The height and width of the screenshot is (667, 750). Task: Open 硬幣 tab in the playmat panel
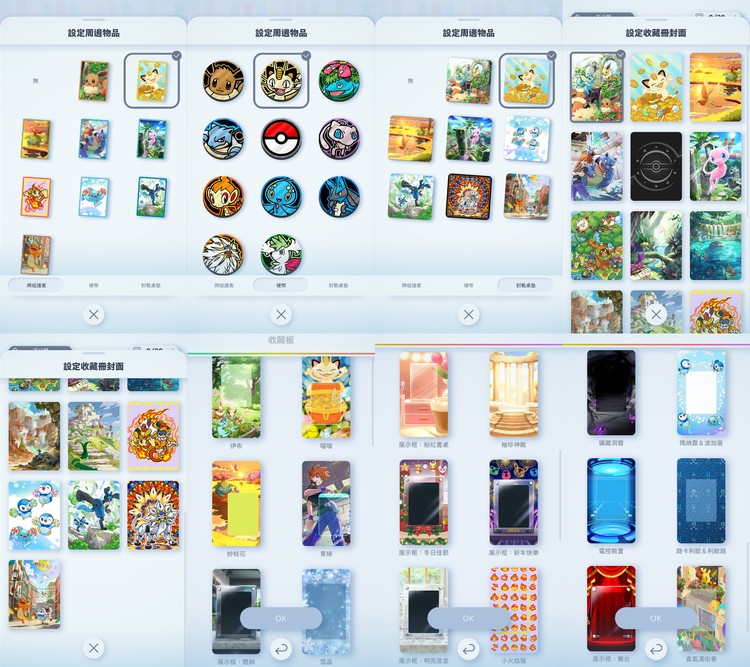(469, 285)
